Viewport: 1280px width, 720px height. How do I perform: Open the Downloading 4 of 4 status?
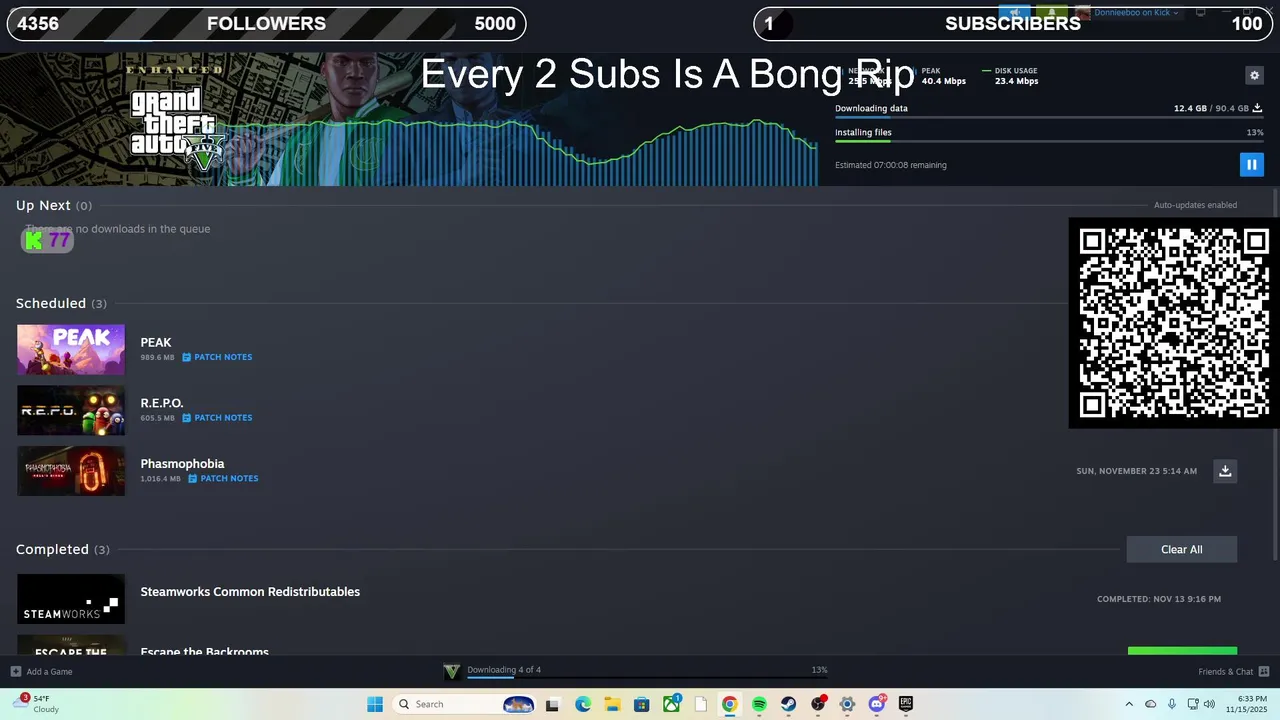[x=504, y=670]
